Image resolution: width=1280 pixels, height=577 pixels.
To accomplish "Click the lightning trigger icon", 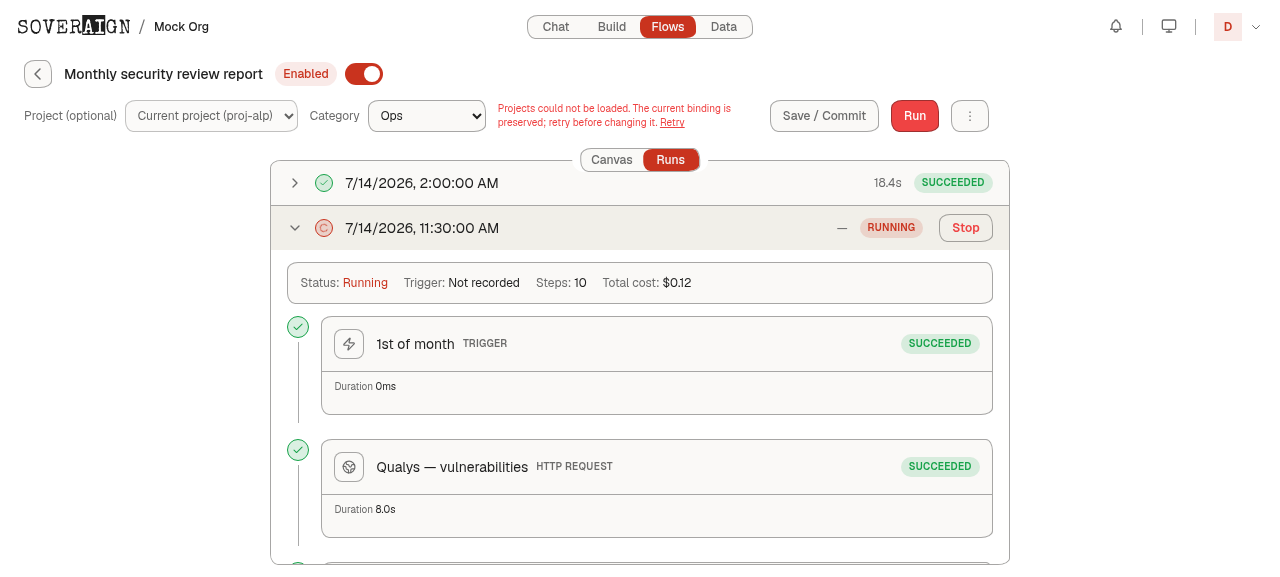I will (x=349, y=344).
